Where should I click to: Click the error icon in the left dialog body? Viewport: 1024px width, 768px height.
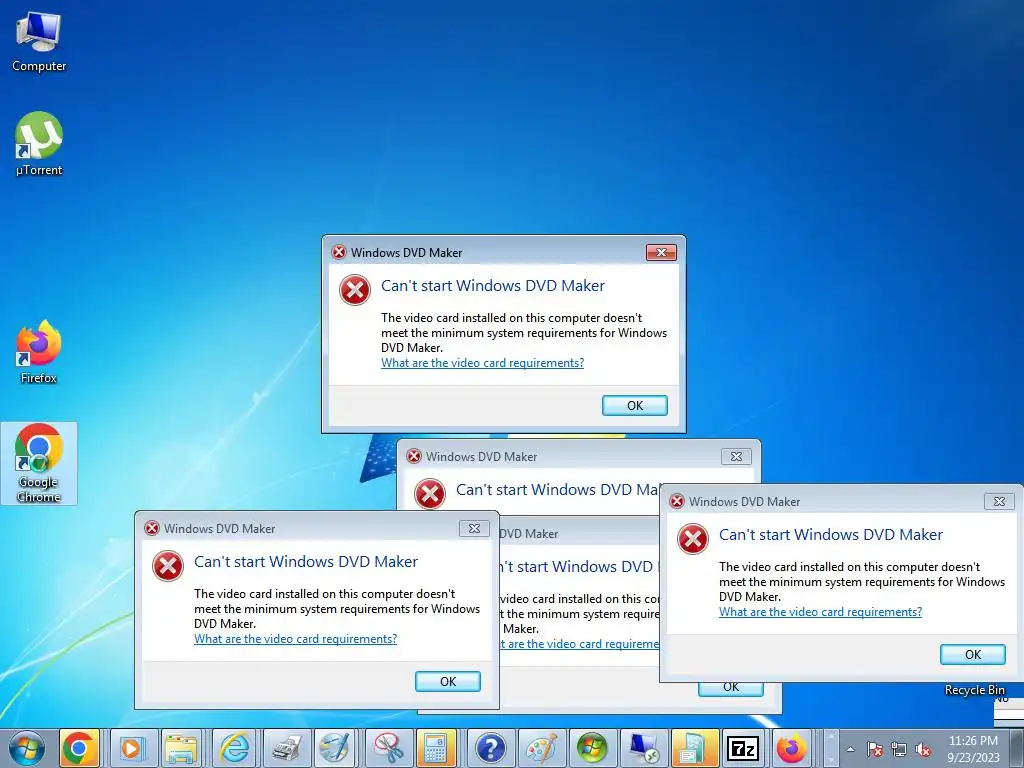coord(168,566)
